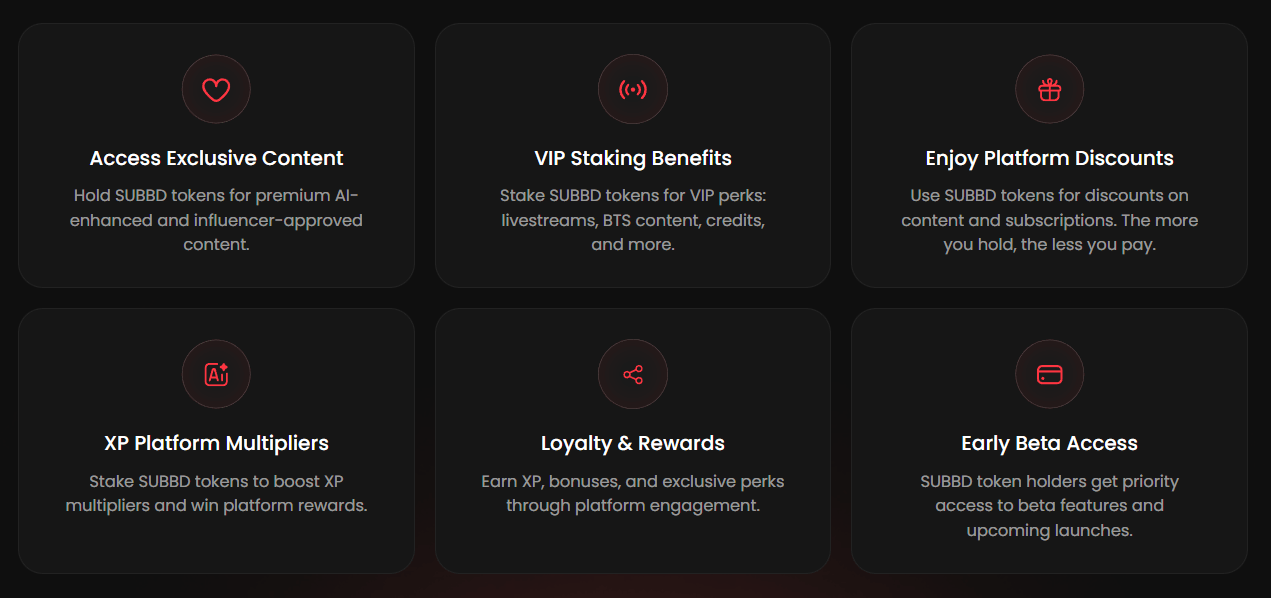The height and width of the screenshot is (598, 1271).
Task: Click the share icon above Loyalty & Rewards
Action: [x=632, y=374]
